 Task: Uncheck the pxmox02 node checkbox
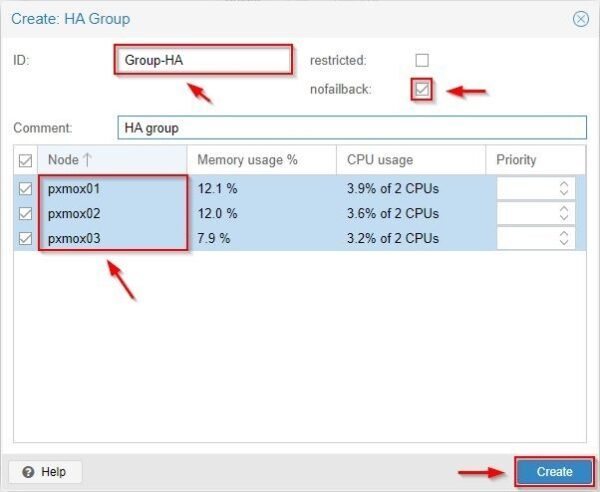tap(26, 213)
